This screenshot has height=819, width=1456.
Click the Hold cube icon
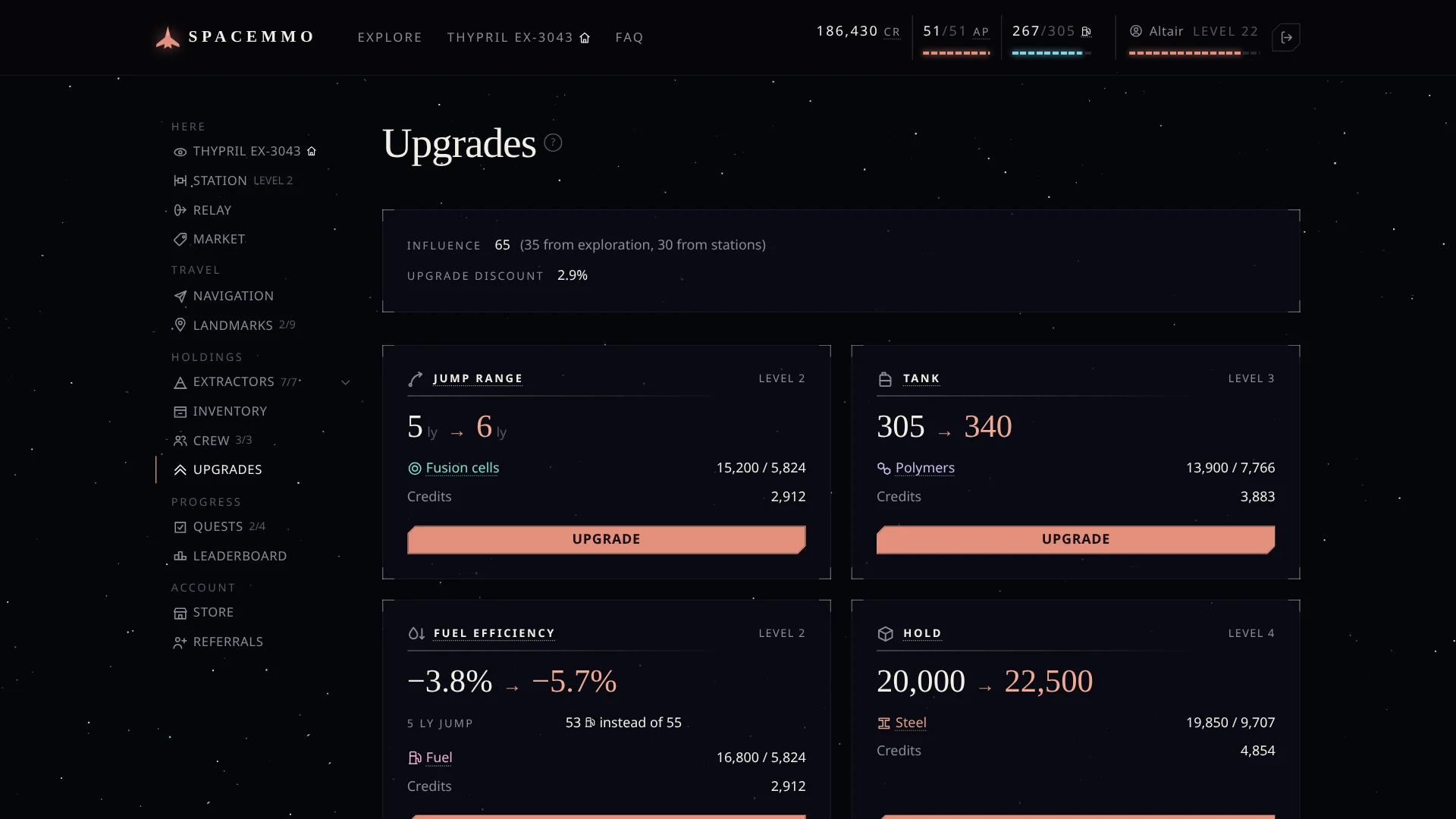pyautogui.click(x=885, y=633)
